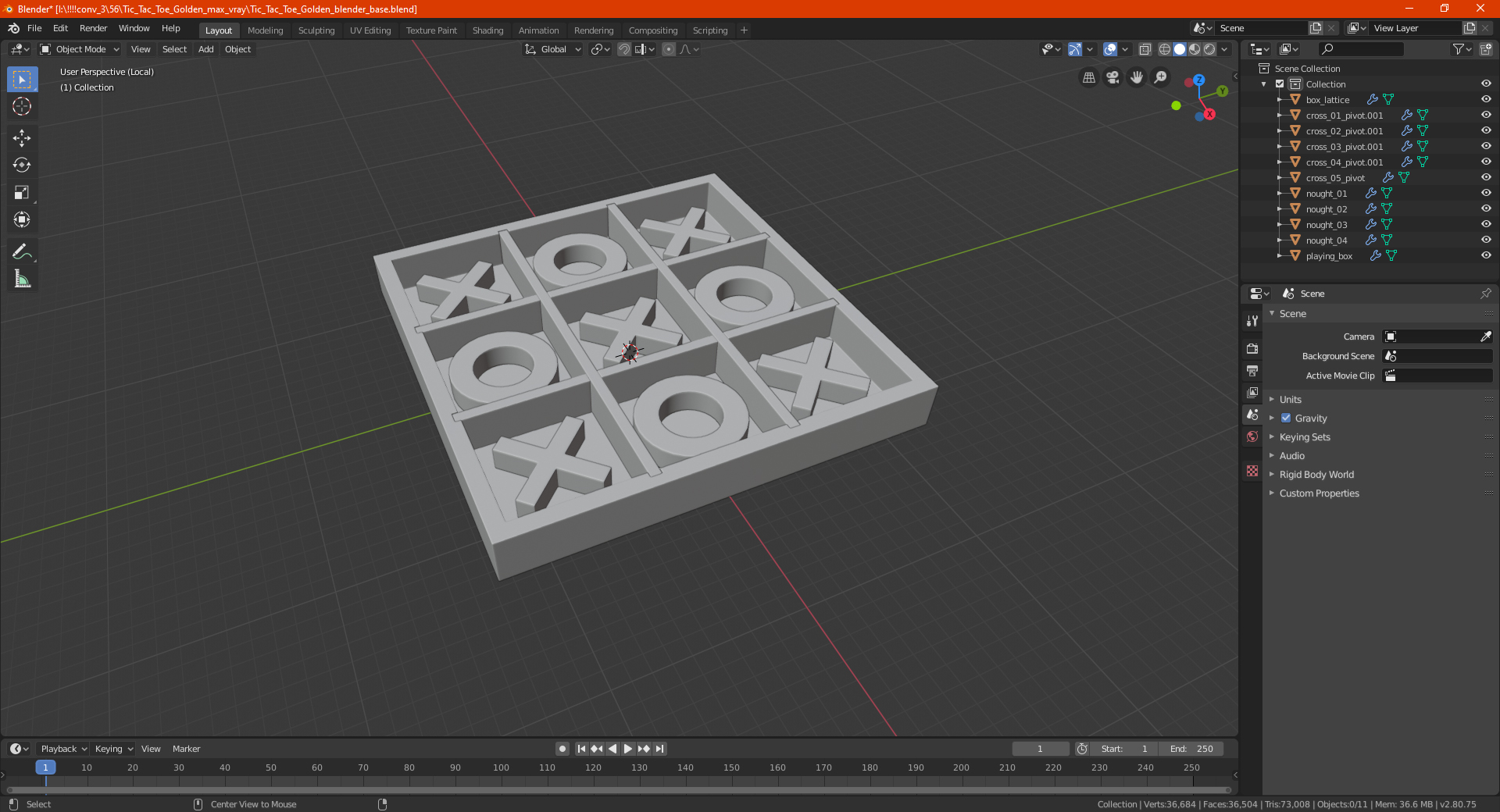Click the current frame field

[1040, 749]
